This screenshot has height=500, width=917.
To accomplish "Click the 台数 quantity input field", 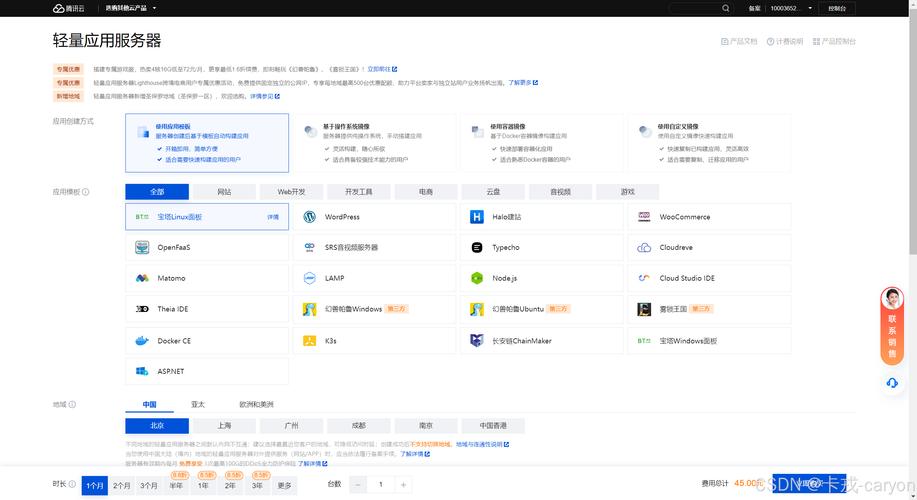I will click(381, 484).
